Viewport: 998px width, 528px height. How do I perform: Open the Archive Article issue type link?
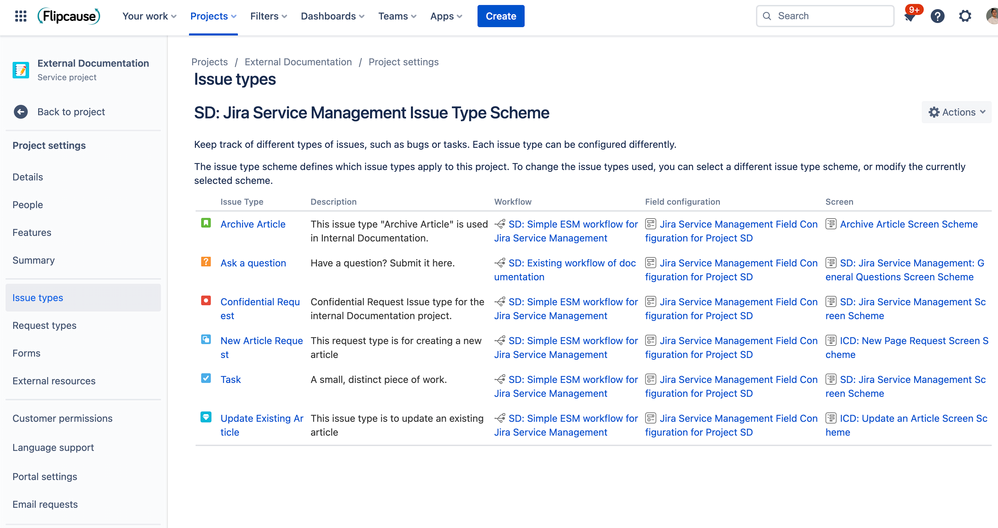click(x=253, y=224)
